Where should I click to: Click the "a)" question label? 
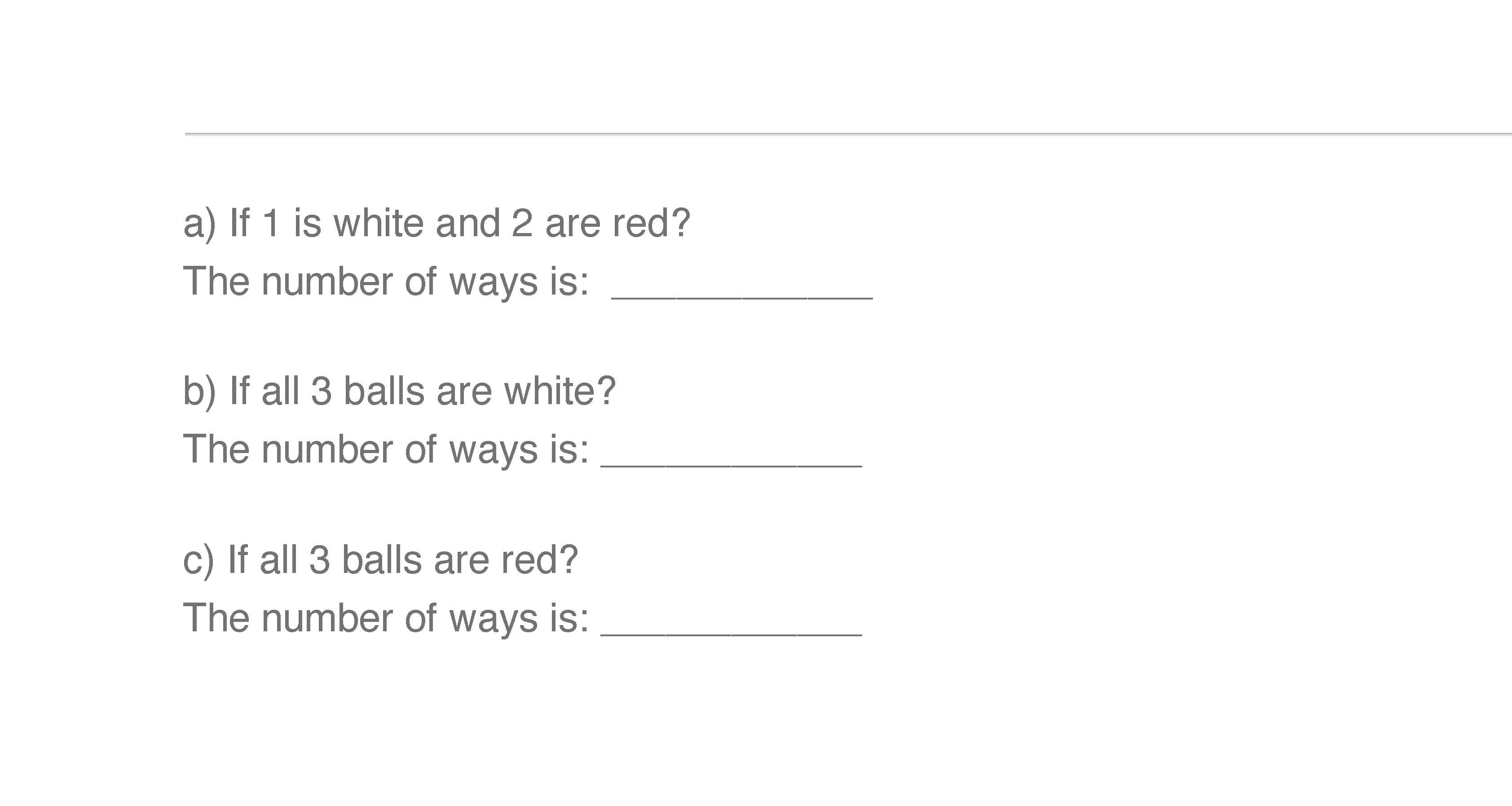point(199,224)
